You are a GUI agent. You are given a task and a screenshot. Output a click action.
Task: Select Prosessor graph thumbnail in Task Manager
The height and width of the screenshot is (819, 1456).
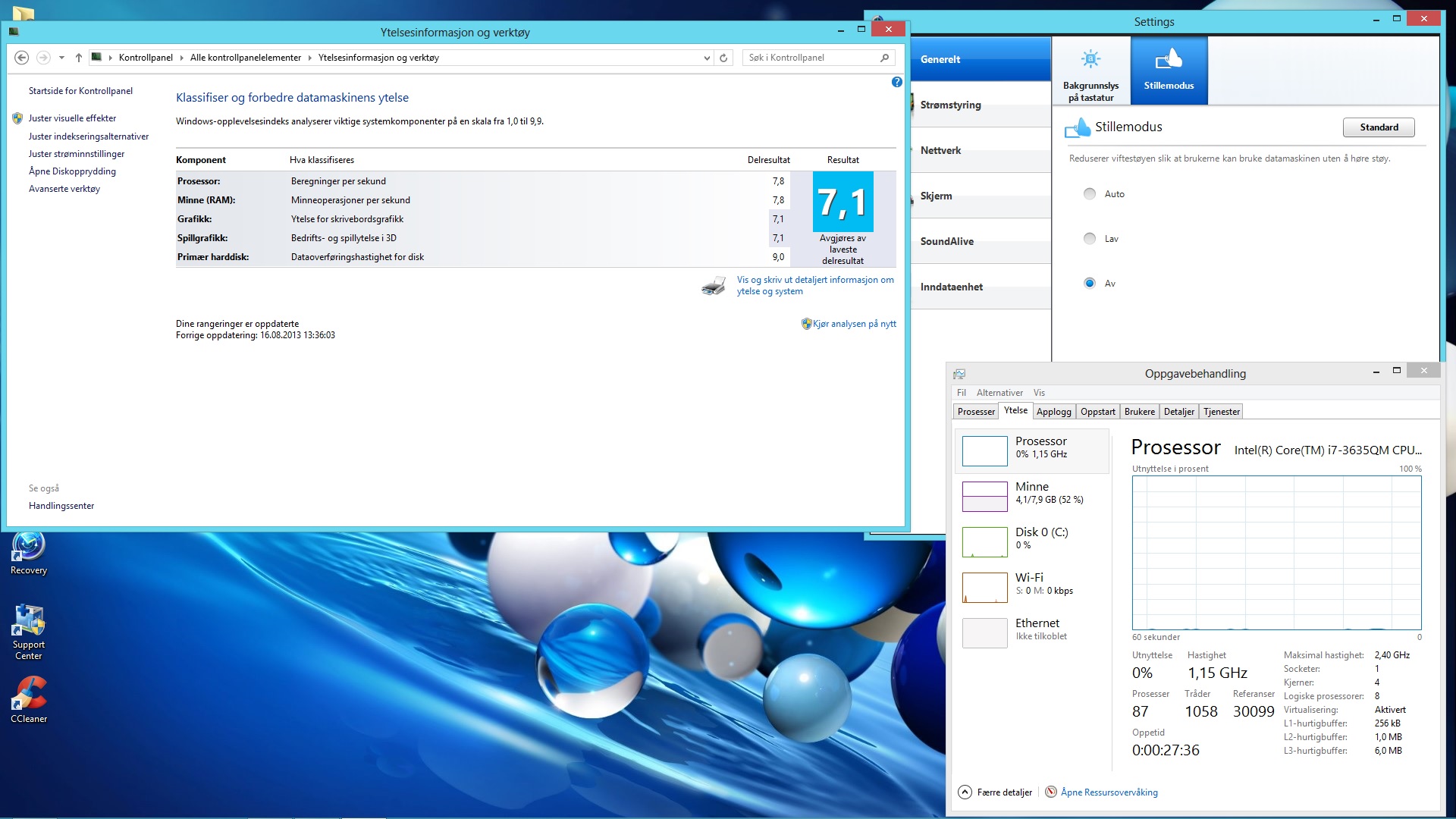click(984, 451)
